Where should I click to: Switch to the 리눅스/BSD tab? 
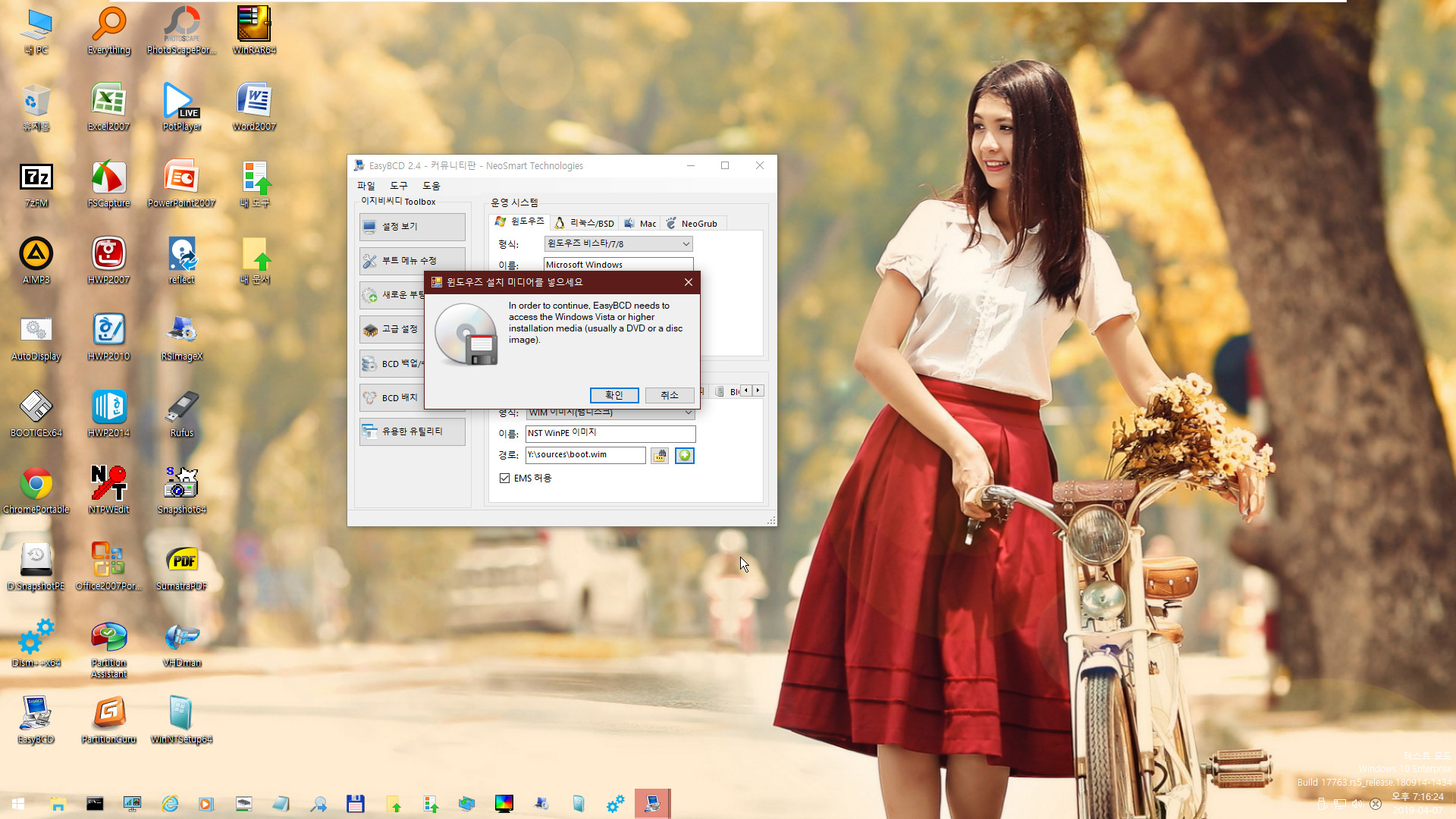pos(584,223)
